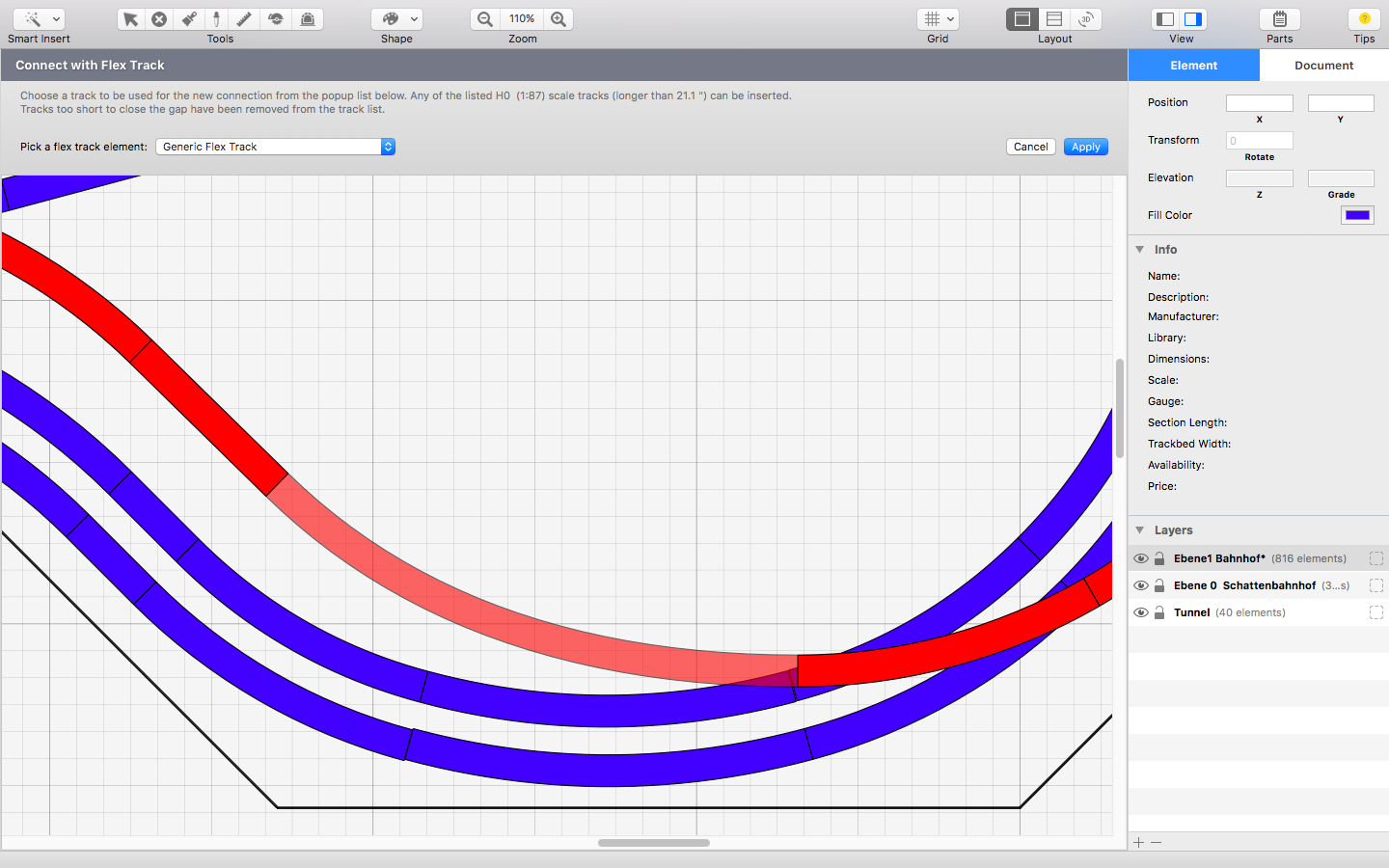Toggle the right inspector sidebar view

tap(1193, 19)
